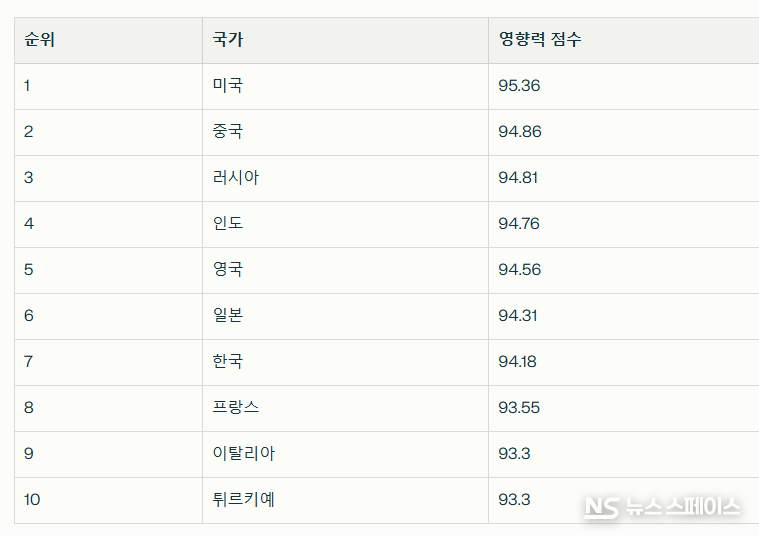The image size is (759, 536).
Task: Click the 러시아 cell
Action: pos(235,178)
